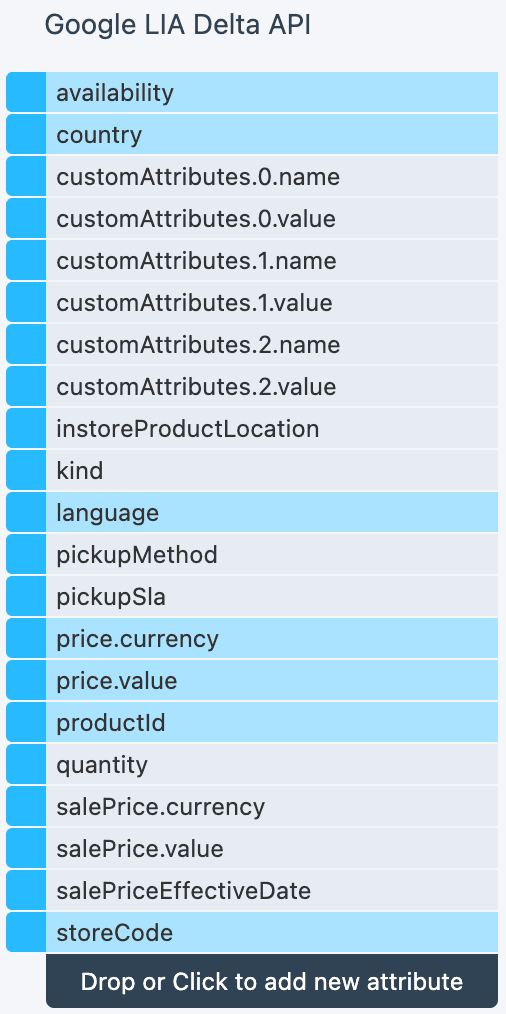Viewport: 506px width, 1014px height.
Task: Click the blue handle beside availability
Action: (26, 92)
